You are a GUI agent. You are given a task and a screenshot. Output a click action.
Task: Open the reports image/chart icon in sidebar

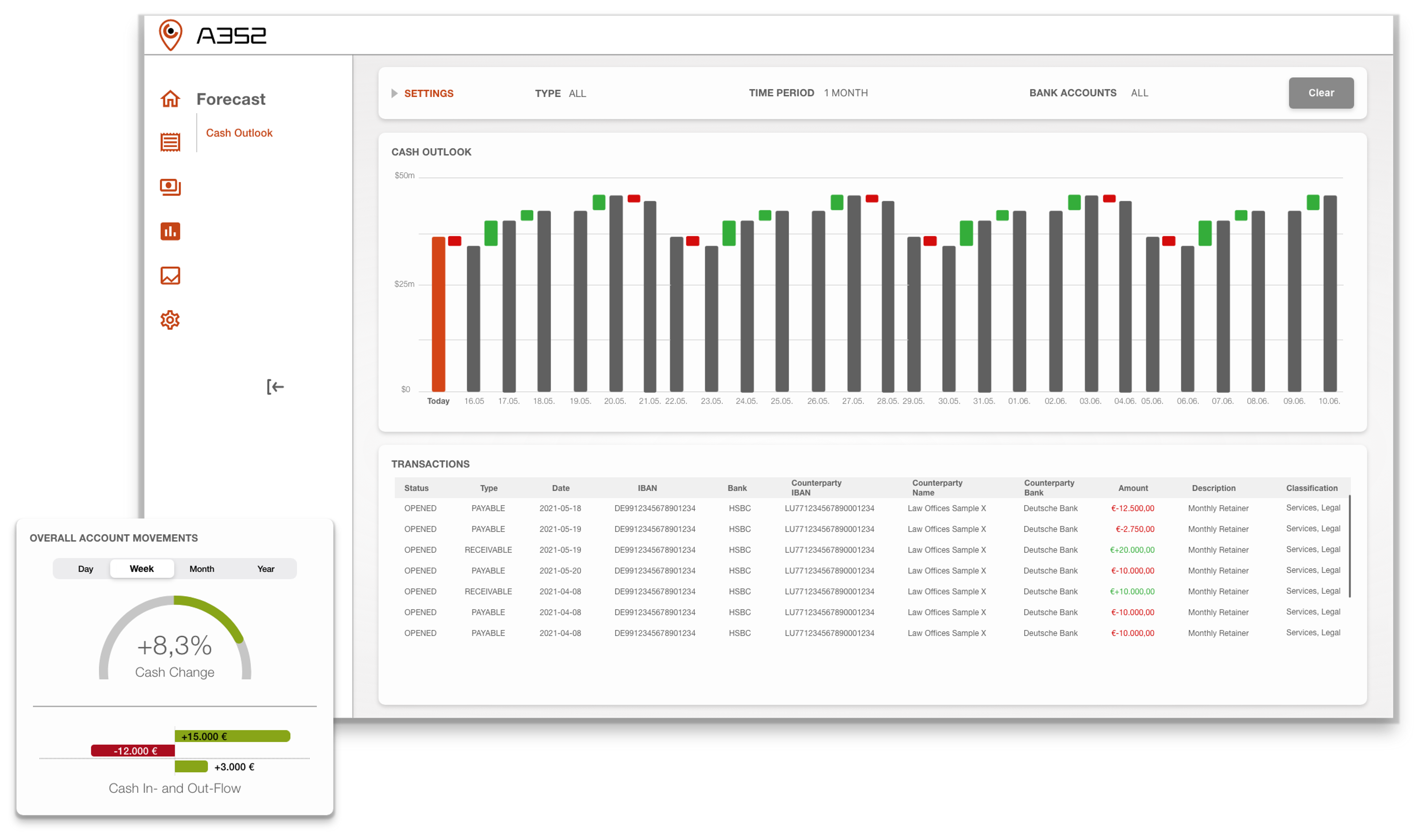pyautogui.click(x=170, y=276)
